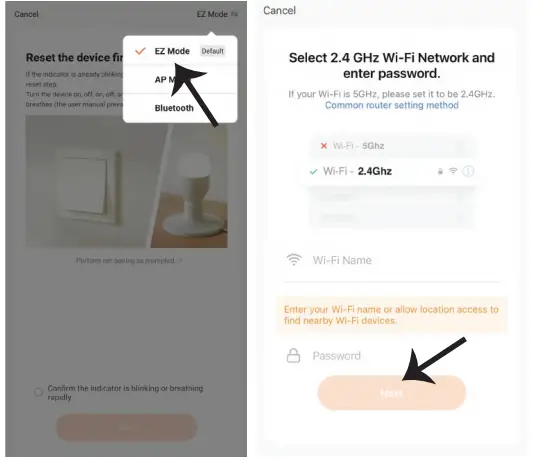Screen dimensions: 548x460
Task: Select AP Mode in the popup menu
Action: 180,80
